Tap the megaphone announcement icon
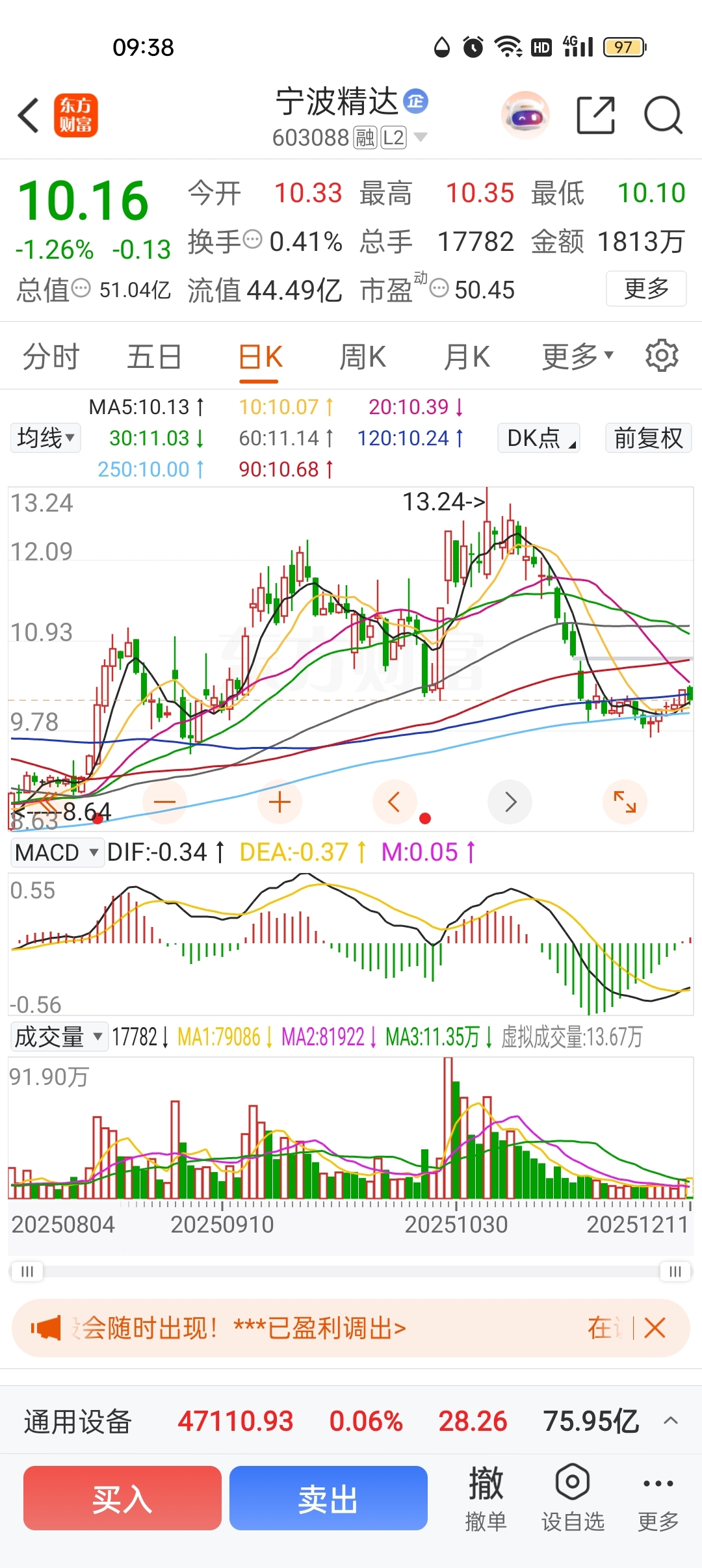Viewport: 702px width, 1568px height. click(45, 1327)
